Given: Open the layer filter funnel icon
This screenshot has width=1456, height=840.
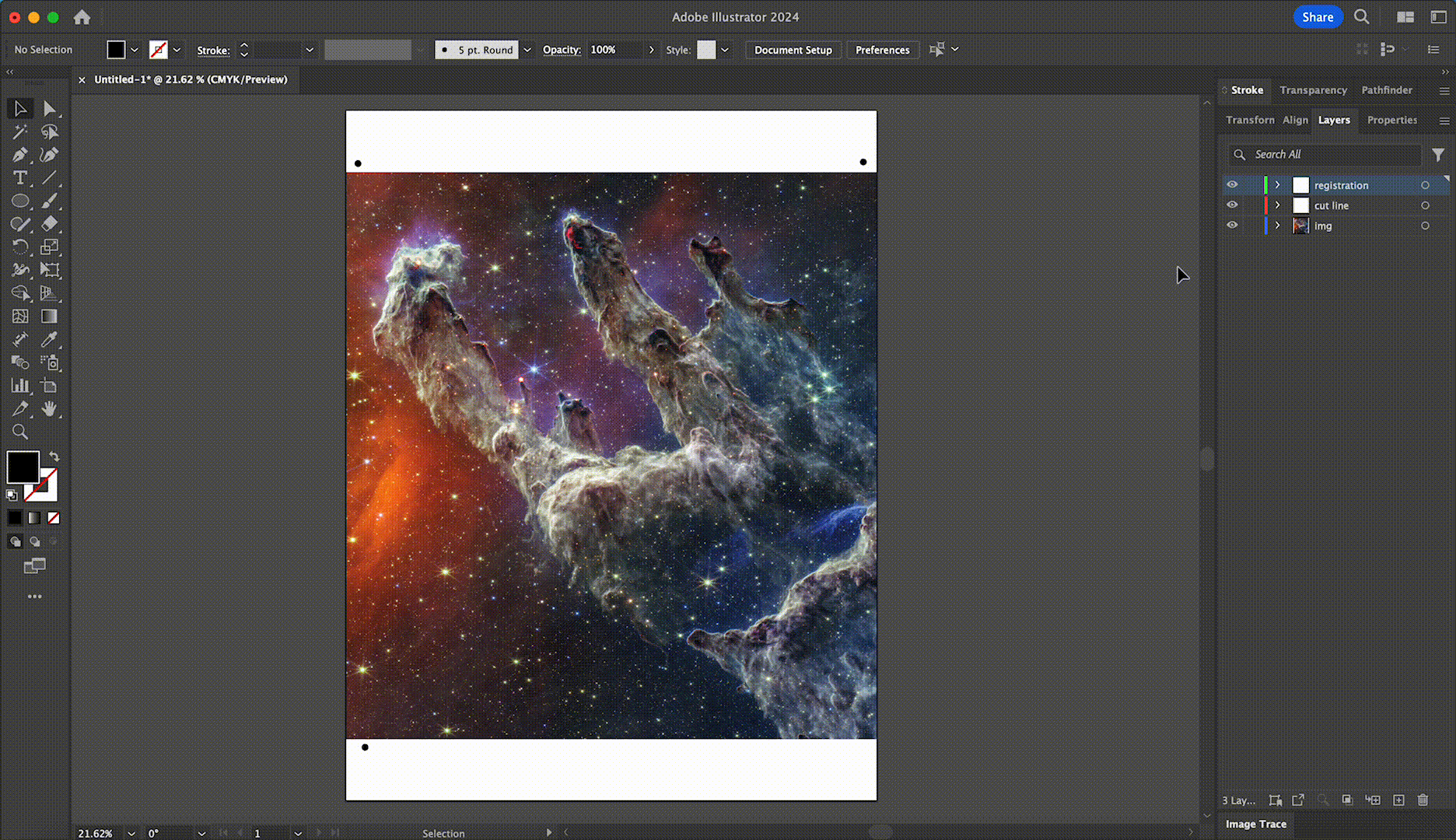Looking at the screenshot, I should (1439, 154).
